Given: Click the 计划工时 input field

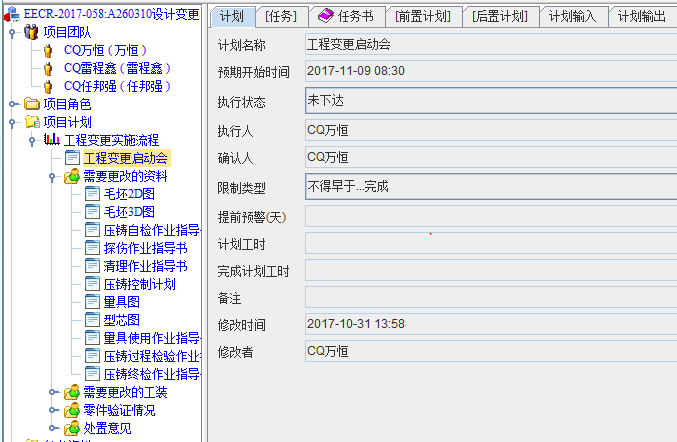Looking at the screenshot, I should coord(491,243).
